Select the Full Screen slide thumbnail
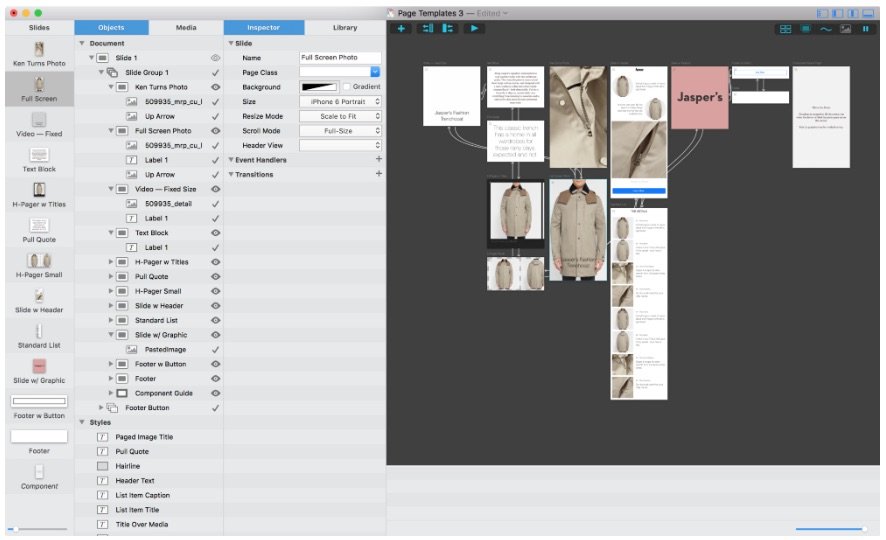Image resolution: width=886 pixels, height=540 pixels. pyautogui.click(x=39, y=85)
